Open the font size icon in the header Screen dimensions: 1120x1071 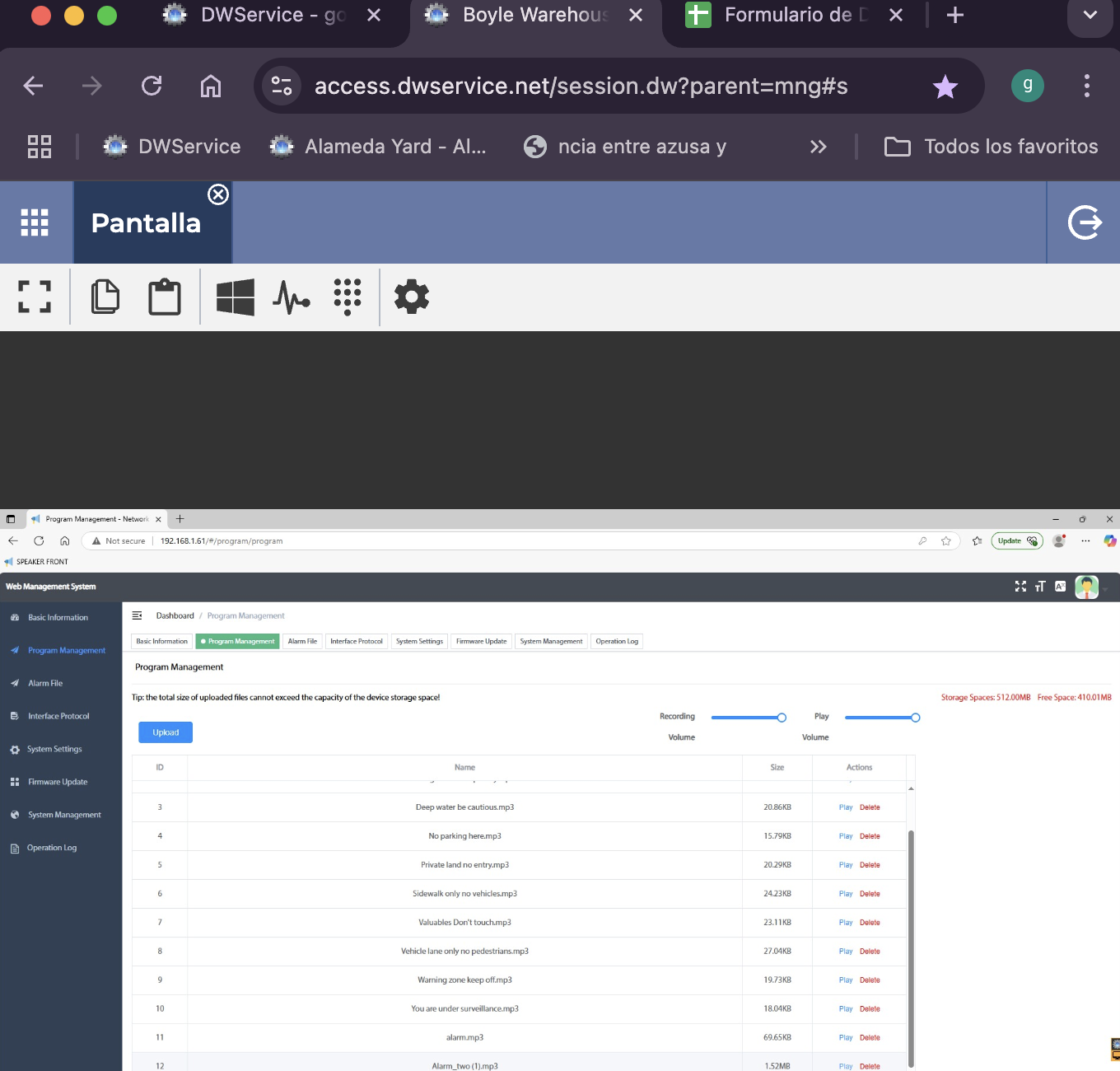tap(1040, 587)
